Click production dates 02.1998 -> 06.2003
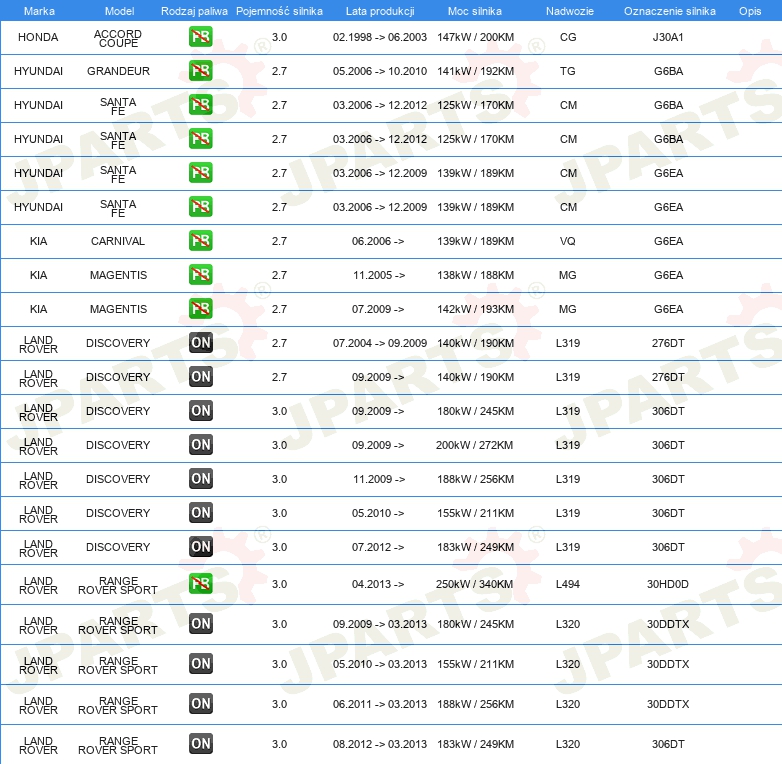 point(380,37)
